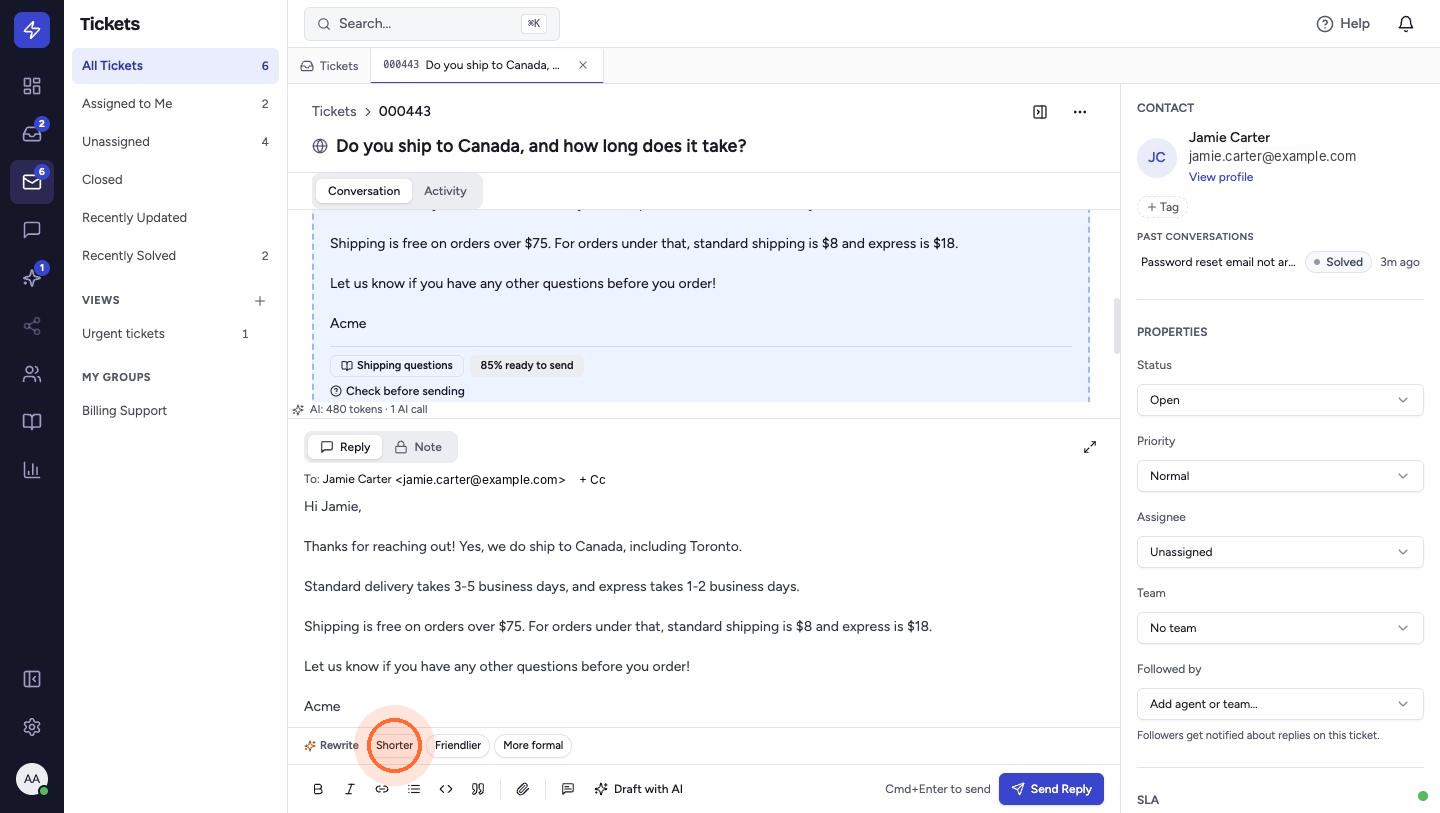Make the reply More formal
Image resolution: width=1440 pixels, height=813 pixels.
click(533, 745)
